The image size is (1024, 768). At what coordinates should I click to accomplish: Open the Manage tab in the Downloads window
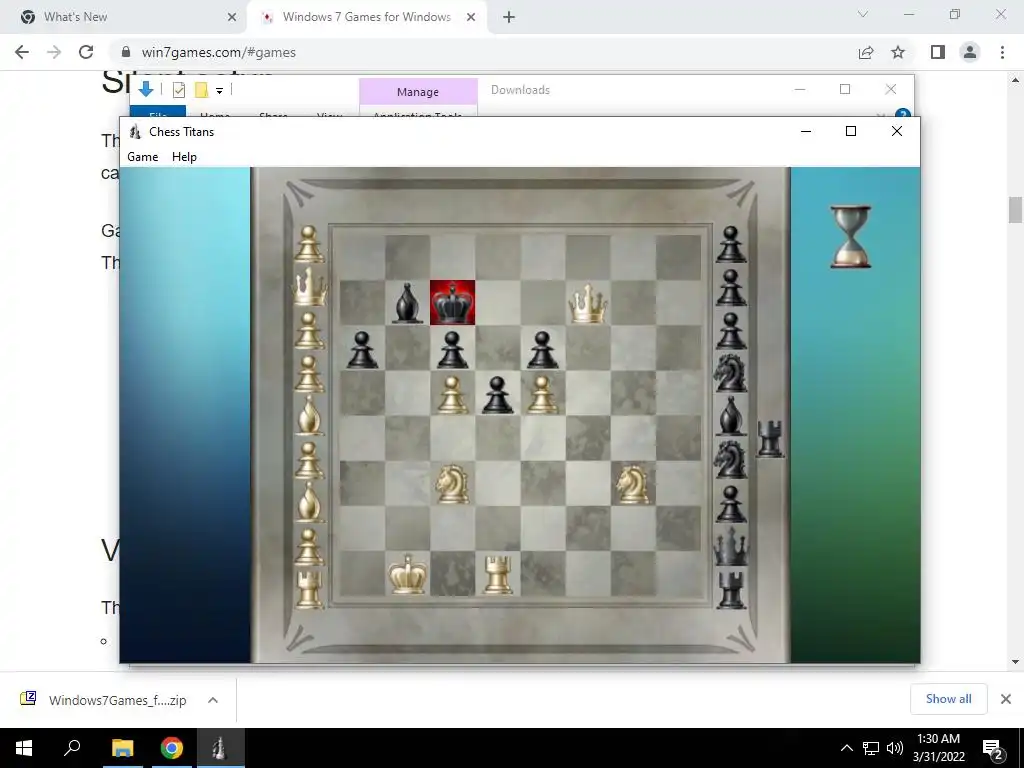coord(418,92)
